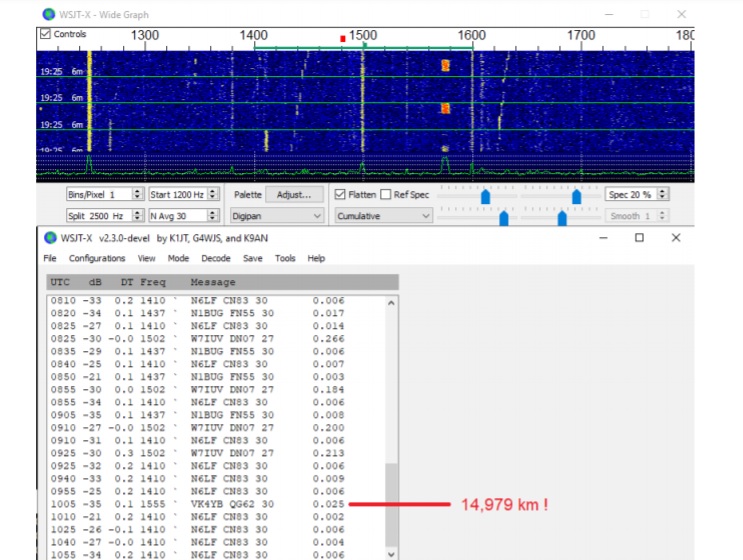Adjust the lower-right spectrum slider
The image size is (743, 560).
pyautogui.click(x=562, y=218)
